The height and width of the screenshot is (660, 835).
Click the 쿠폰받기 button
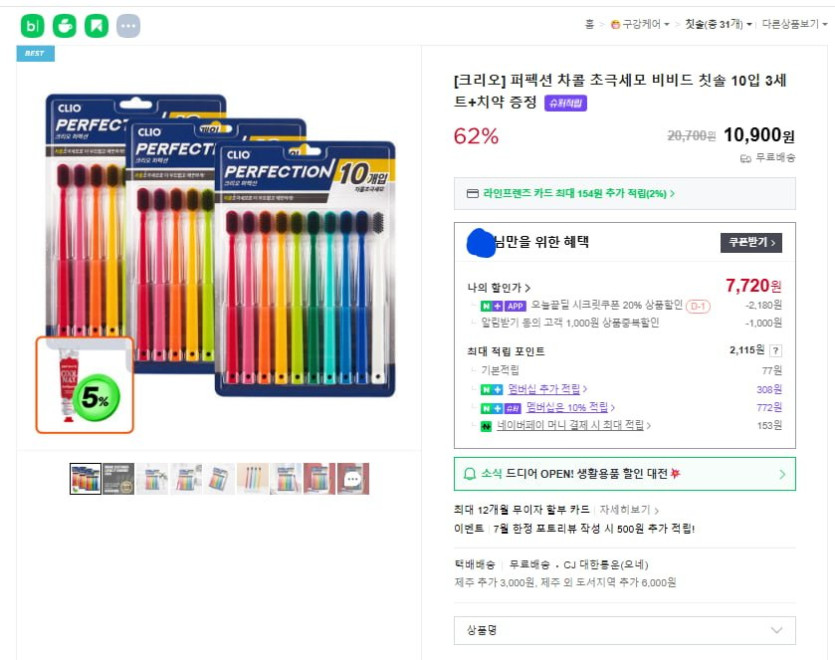click(x=750, y=243)
